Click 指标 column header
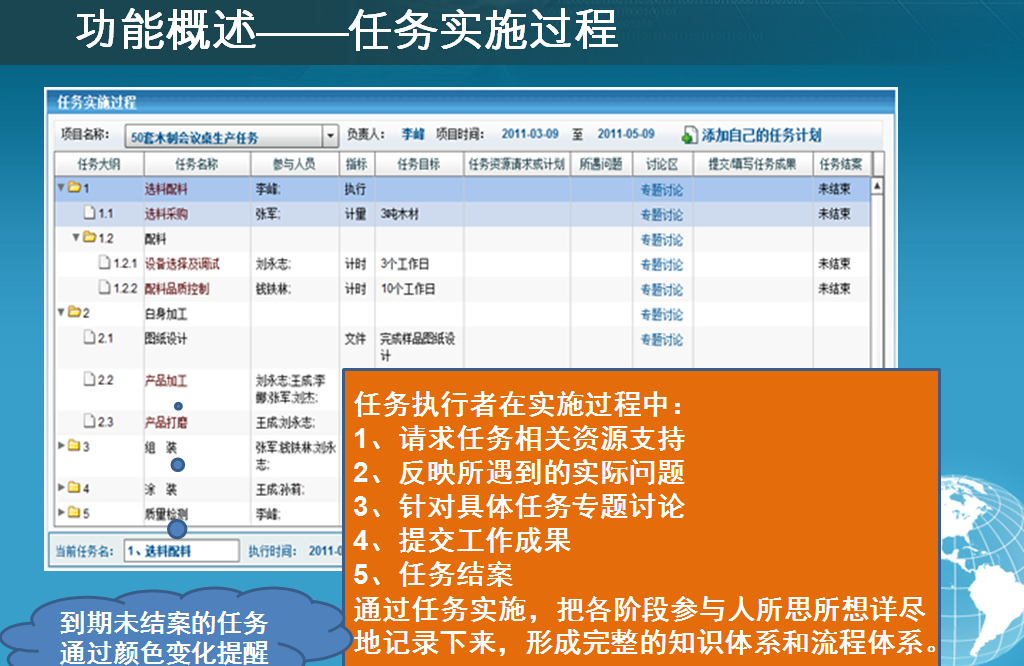 [357, 164]
